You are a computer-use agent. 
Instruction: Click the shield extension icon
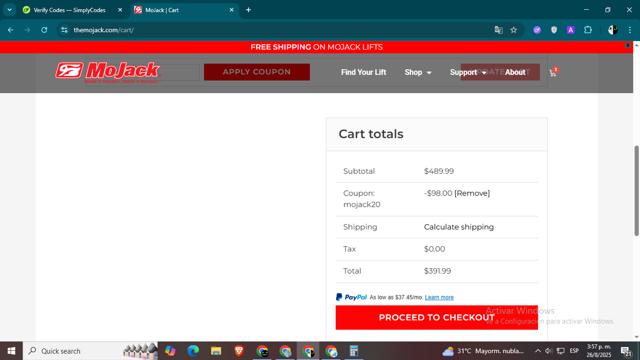pos(554,30)
